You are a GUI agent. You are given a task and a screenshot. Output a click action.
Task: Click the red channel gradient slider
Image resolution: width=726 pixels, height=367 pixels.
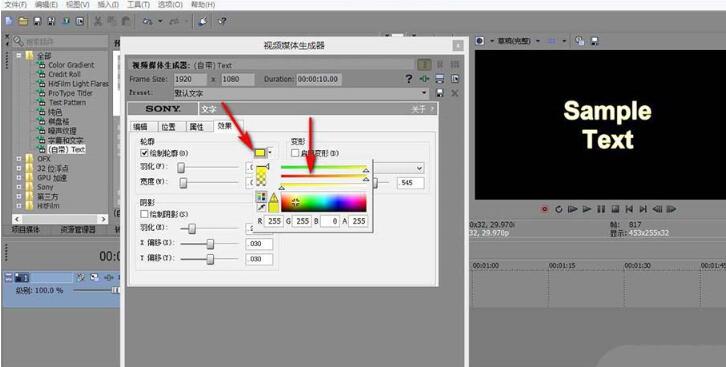pyautogui.click(x=324, y=176)
